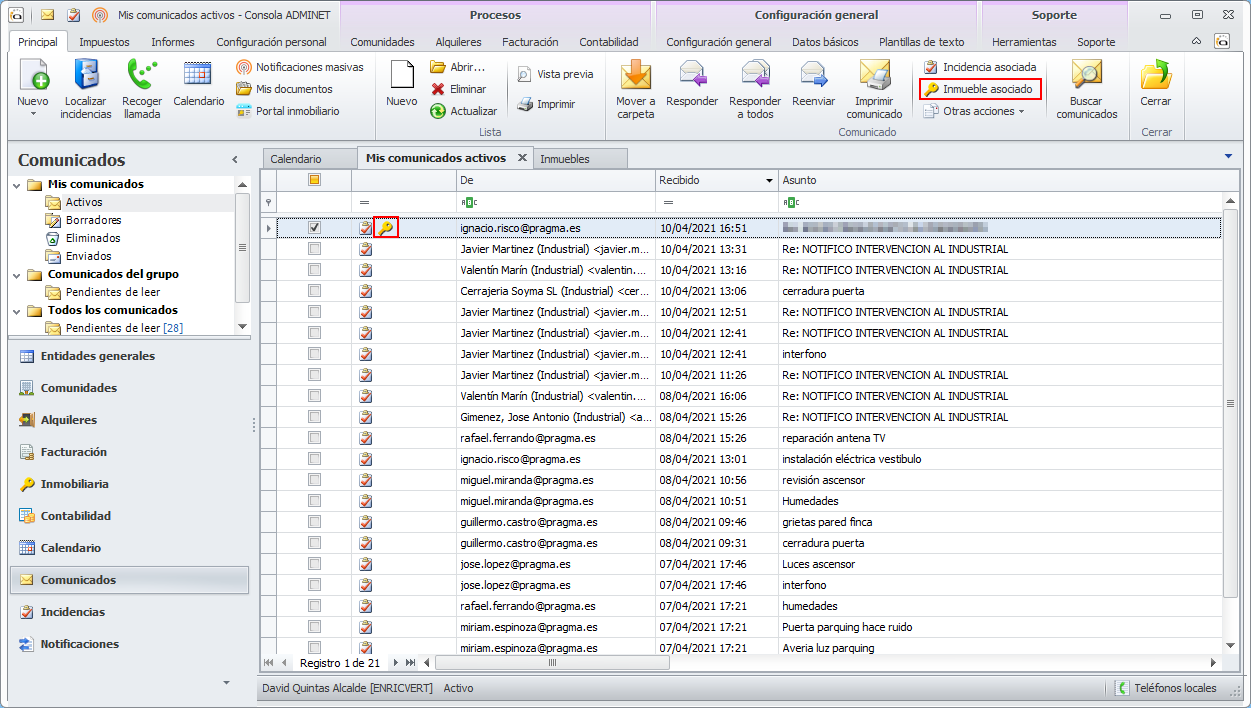Click Mover a carpeta icon
Viewport: 1251px width, 708px height.
(635, 75)
